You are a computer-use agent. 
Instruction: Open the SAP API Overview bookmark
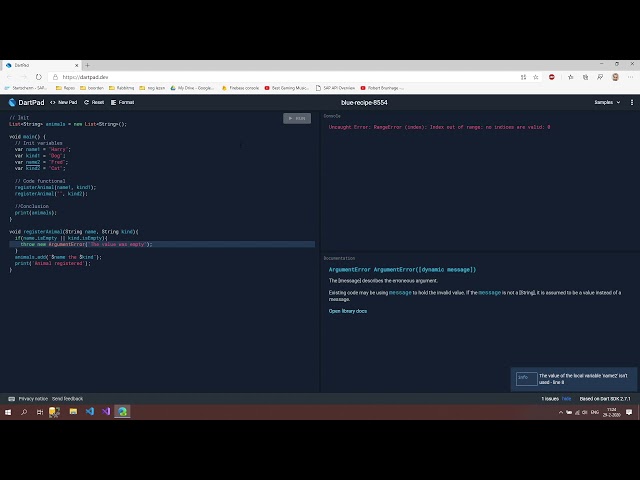click(x=336, y=88)
